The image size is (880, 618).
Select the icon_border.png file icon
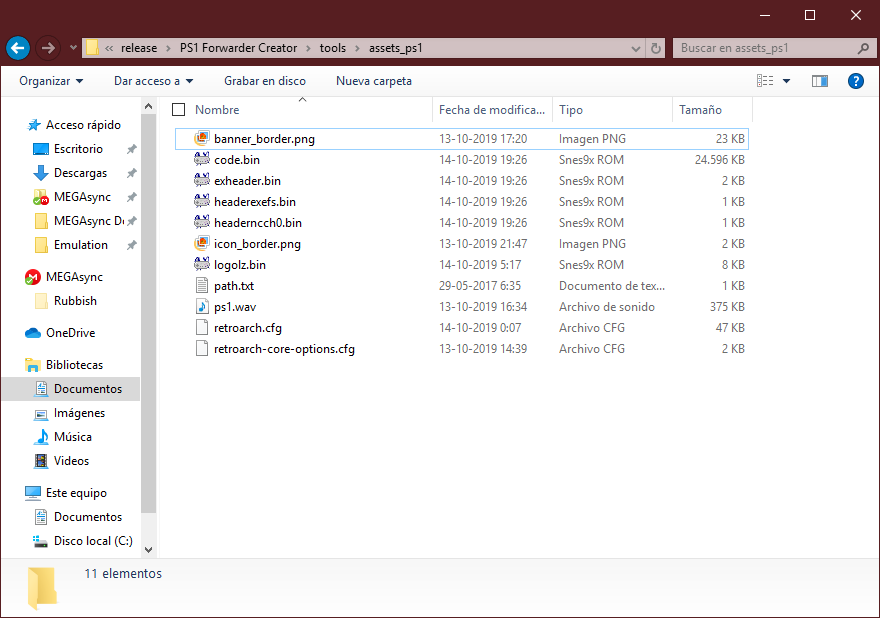click(202, 243)
